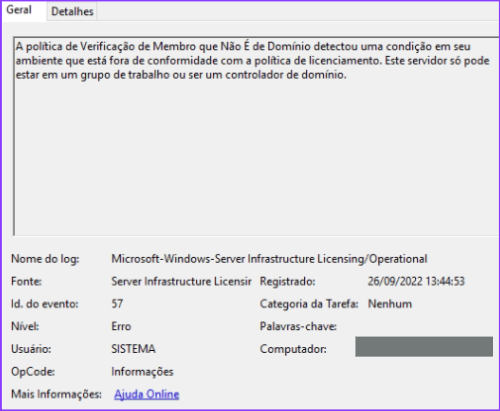Click the Computador label
The width and height of the screenshot is (500, 411).
point(293,349)
